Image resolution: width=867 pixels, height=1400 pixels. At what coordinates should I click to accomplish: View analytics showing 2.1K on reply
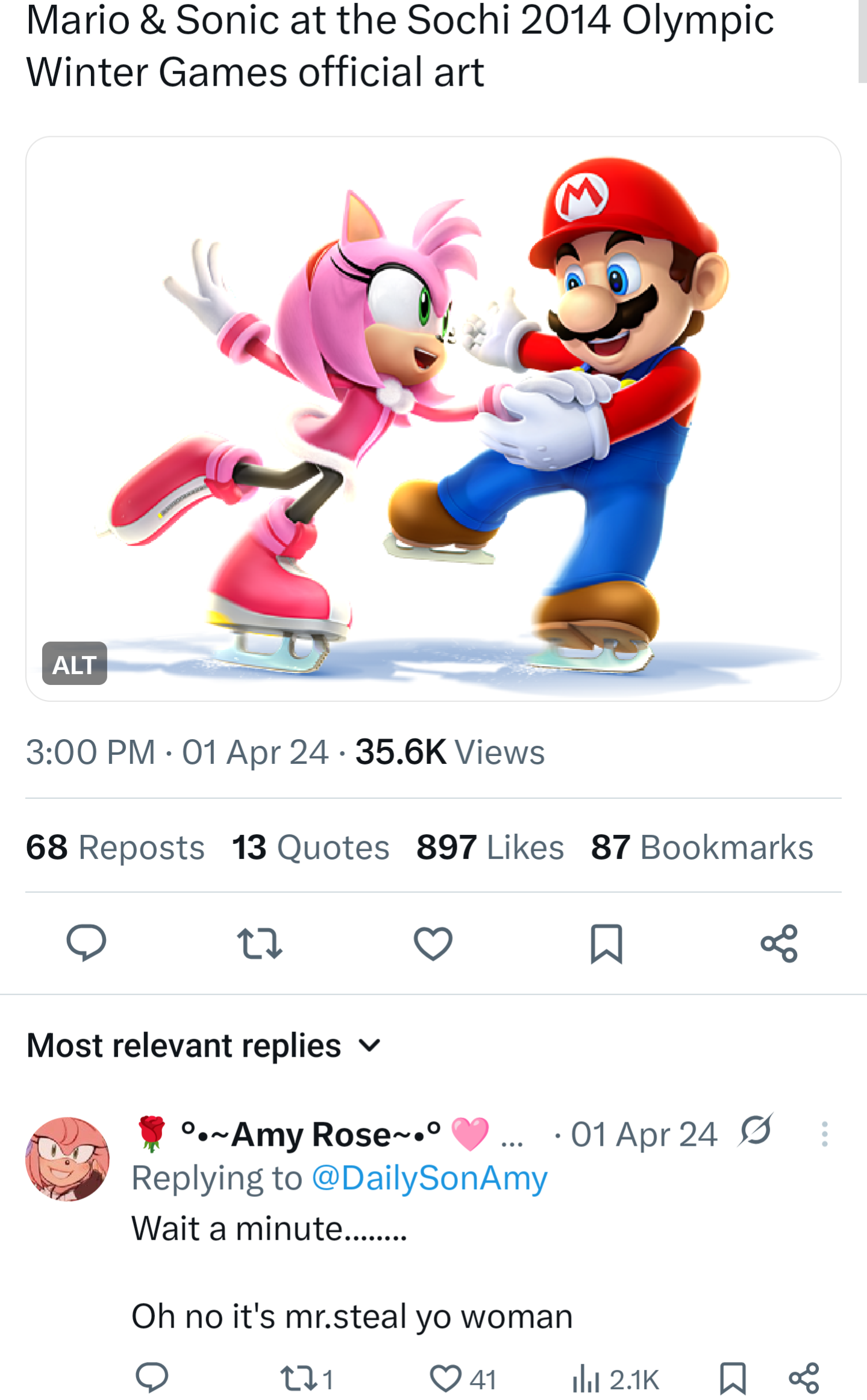pyautogui.click(x=616, y=1378)
